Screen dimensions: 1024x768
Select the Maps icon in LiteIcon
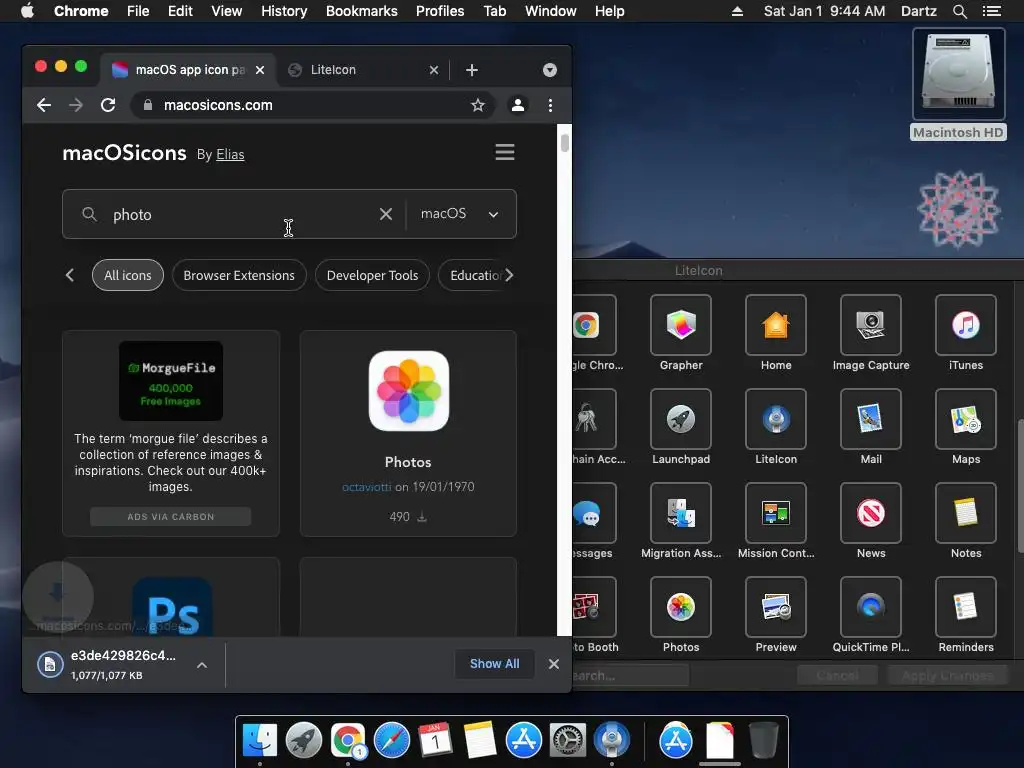[966, 419]
